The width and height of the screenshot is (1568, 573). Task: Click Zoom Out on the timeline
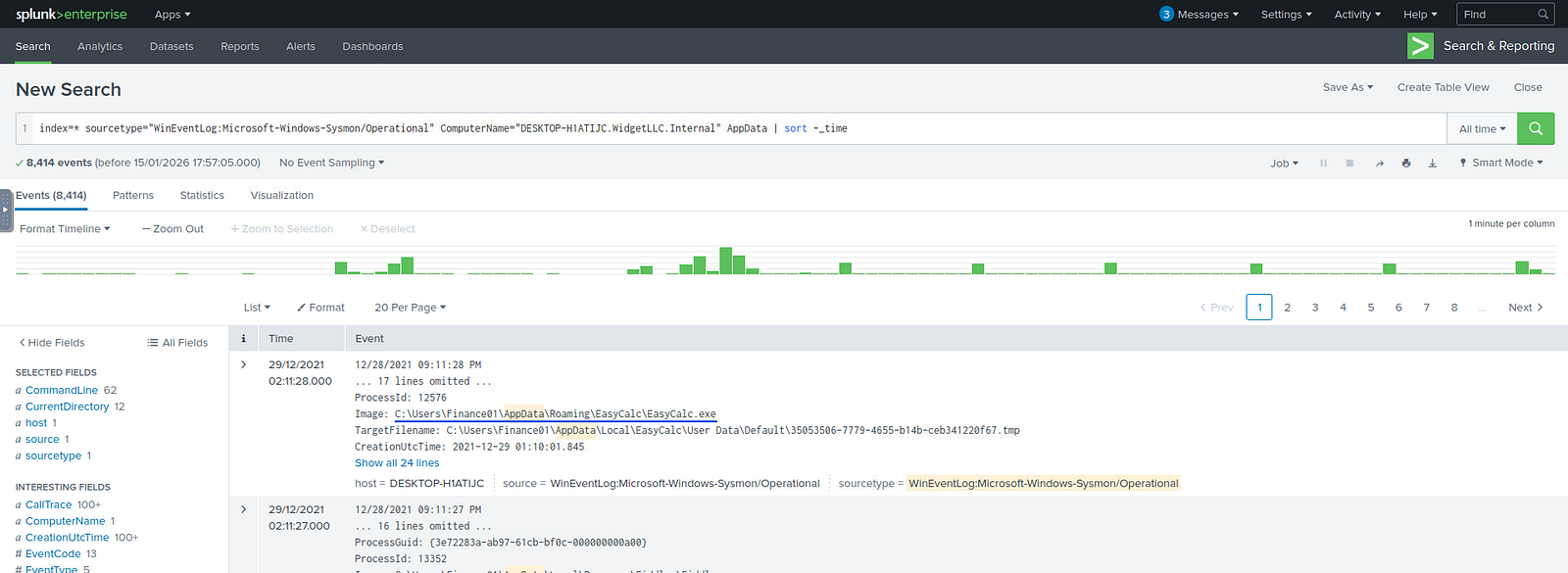(x=172, y=229)
